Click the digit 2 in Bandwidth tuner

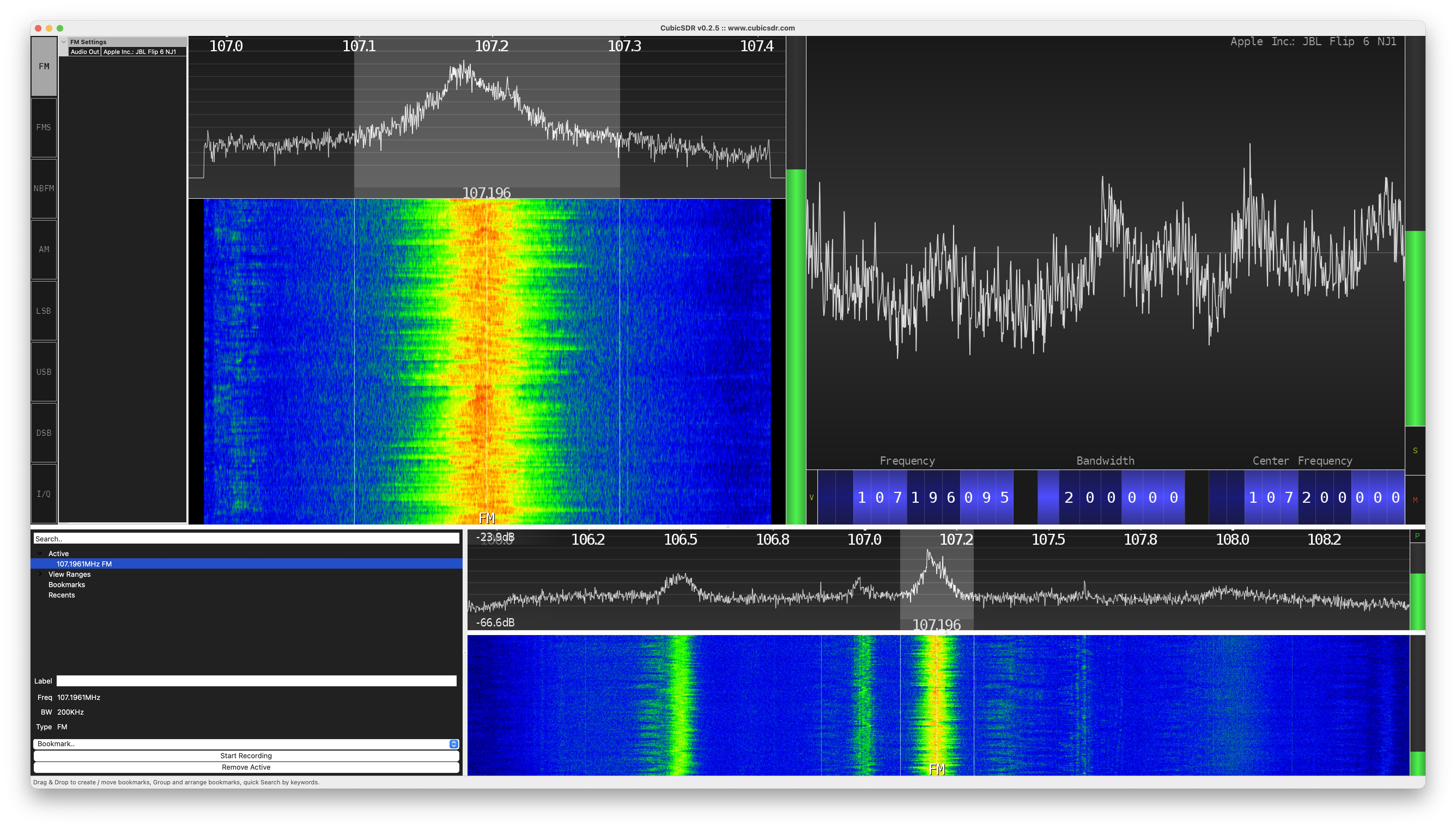[x=1069, y=497]
